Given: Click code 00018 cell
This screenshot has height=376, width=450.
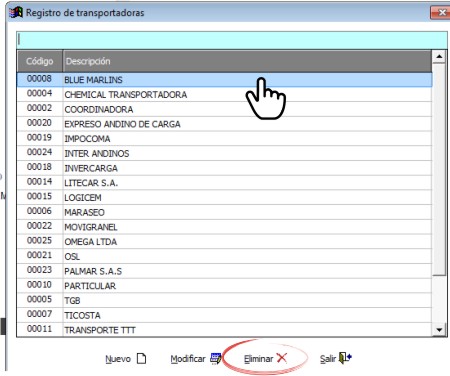Looking at the screenshot, I should [39, 167].
